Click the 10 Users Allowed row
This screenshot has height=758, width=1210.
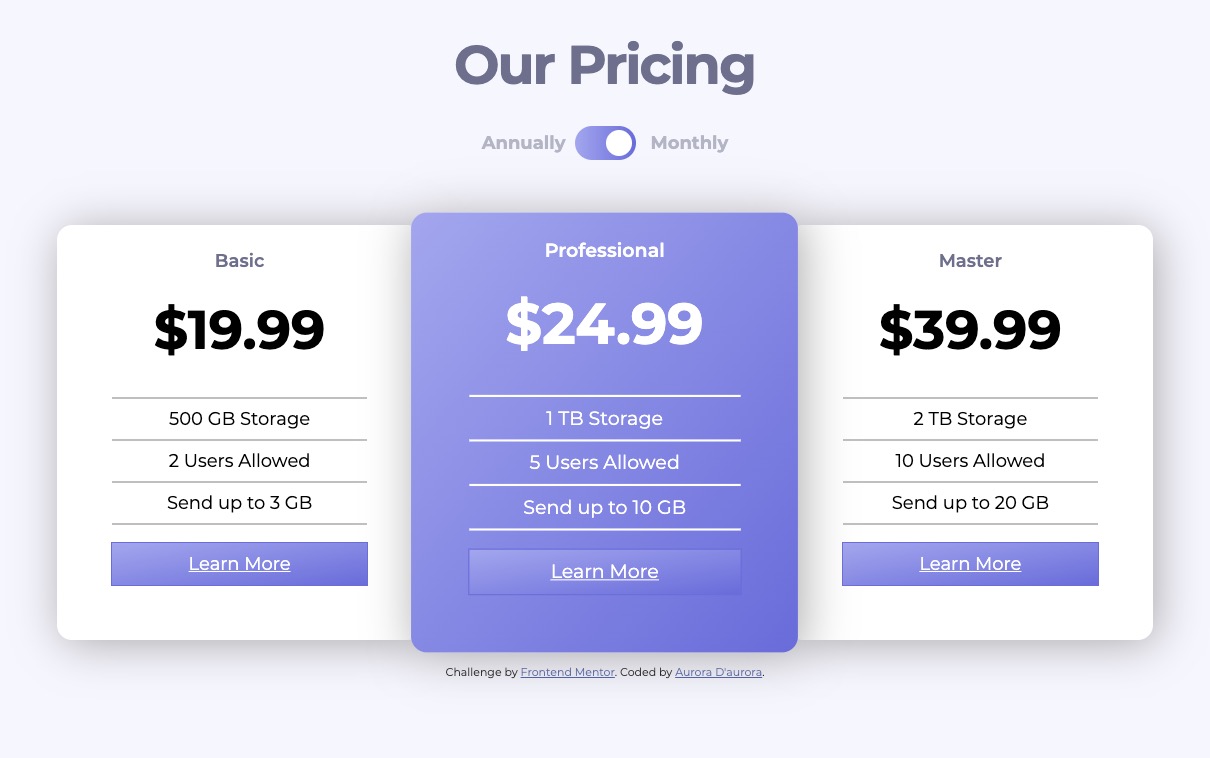pyautogui.click(x=970, y=461)
